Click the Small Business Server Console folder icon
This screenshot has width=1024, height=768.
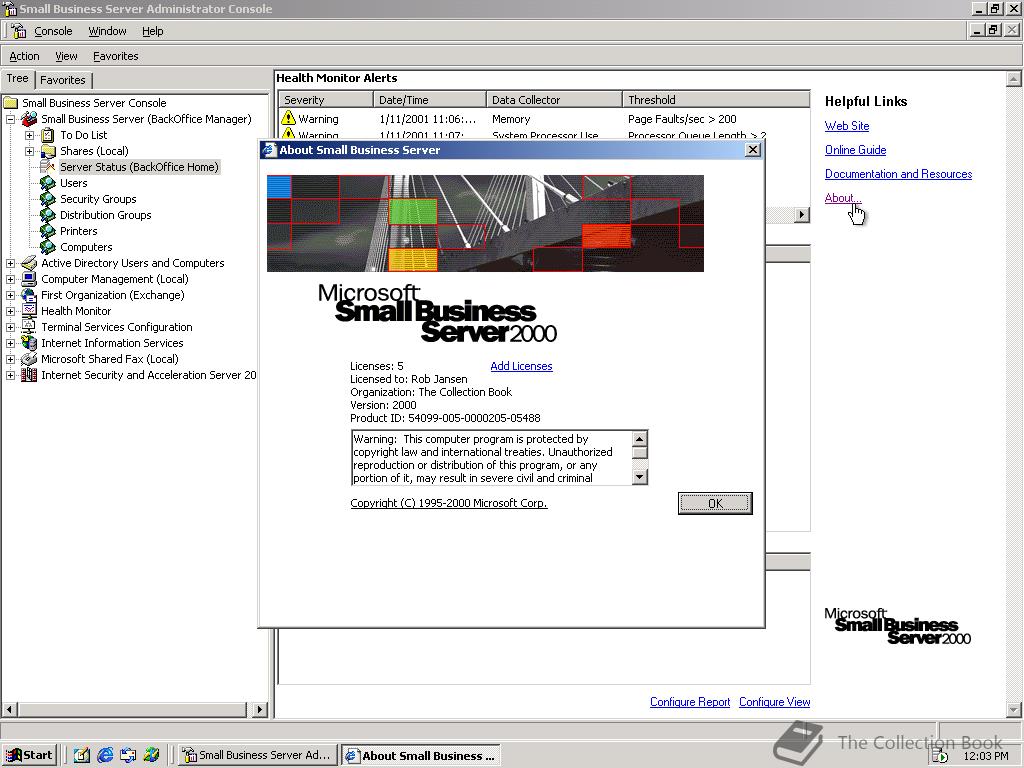pyautogui.click(x=10, y=103)
